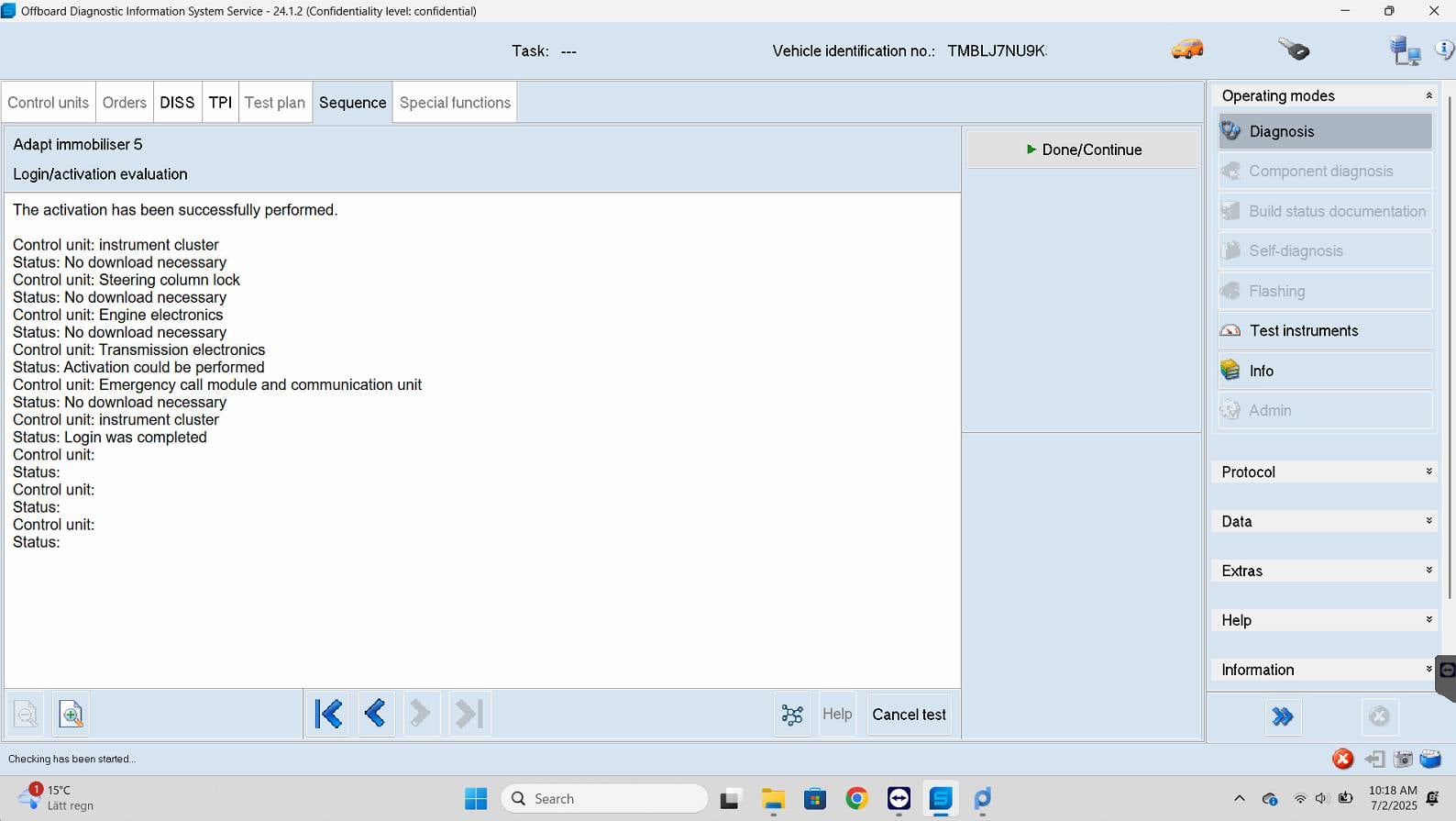The height and width of the screenshot is (821, 1456).
Task: Expand the Protocol section
Action: (x=1325, y=472)
